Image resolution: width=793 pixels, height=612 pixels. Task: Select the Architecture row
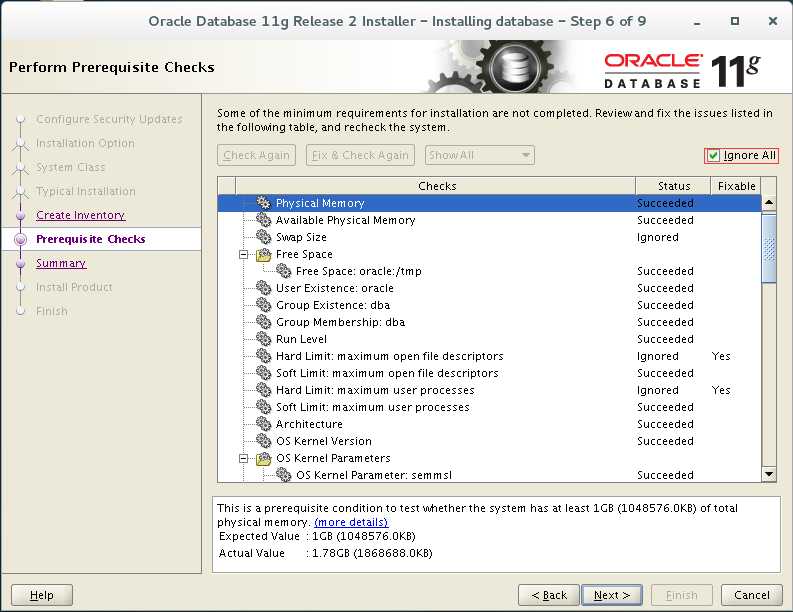click(489, 424)
